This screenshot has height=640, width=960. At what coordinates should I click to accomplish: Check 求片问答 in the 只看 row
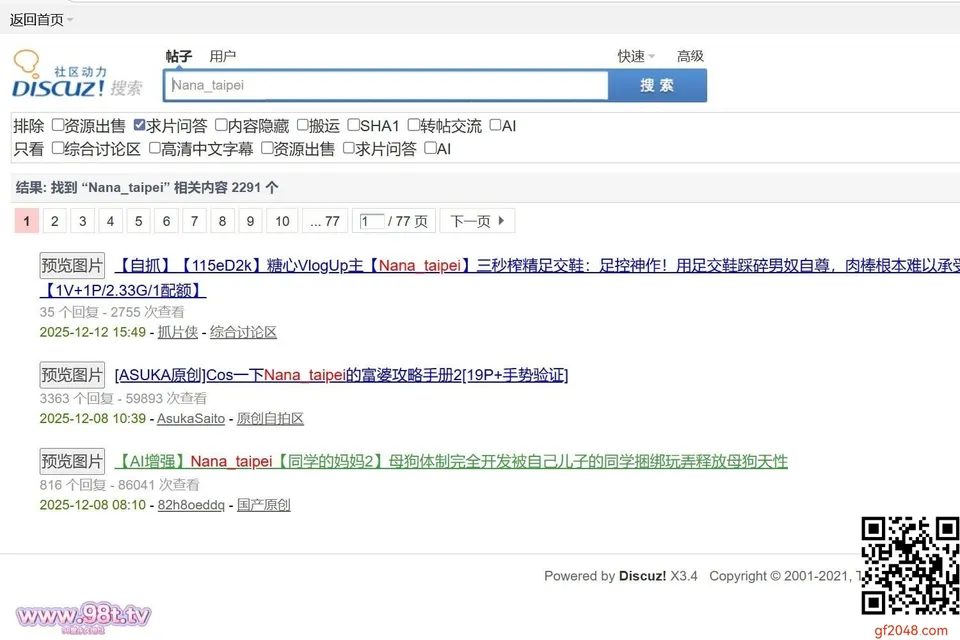point(348,148)
